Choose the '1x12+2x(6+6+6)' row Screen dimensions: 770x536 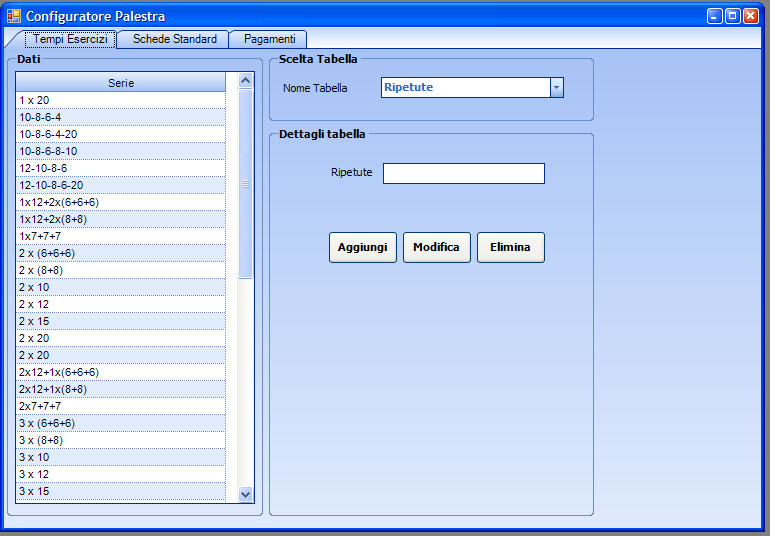[121, 203]
